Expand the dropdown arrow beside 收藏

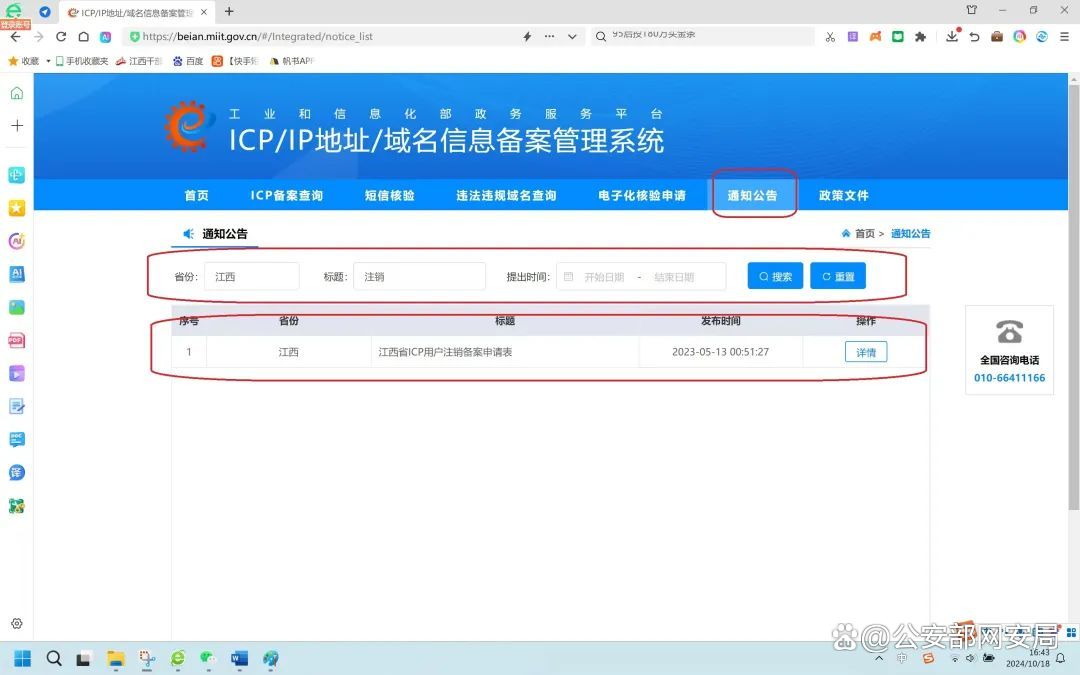coord(48,61)
